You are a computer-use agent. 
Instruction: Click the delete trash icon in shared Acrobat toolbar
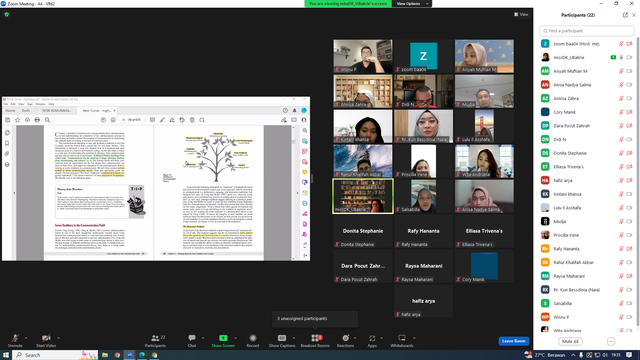tap(192, 120)
